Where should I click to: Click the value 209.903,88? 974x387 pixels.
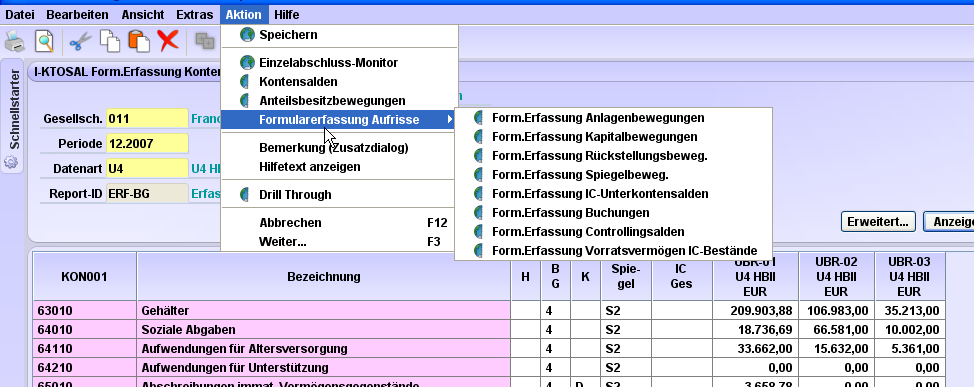coord(755,311)
